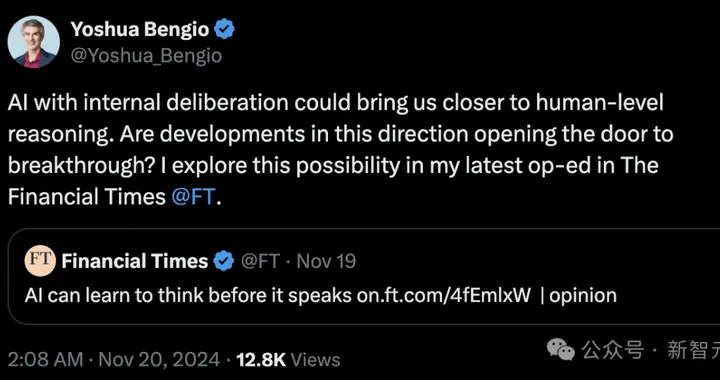Click the word opinion in the quoted tweet
Viewport: 720px width, 380px height.
tap(583, 296)
